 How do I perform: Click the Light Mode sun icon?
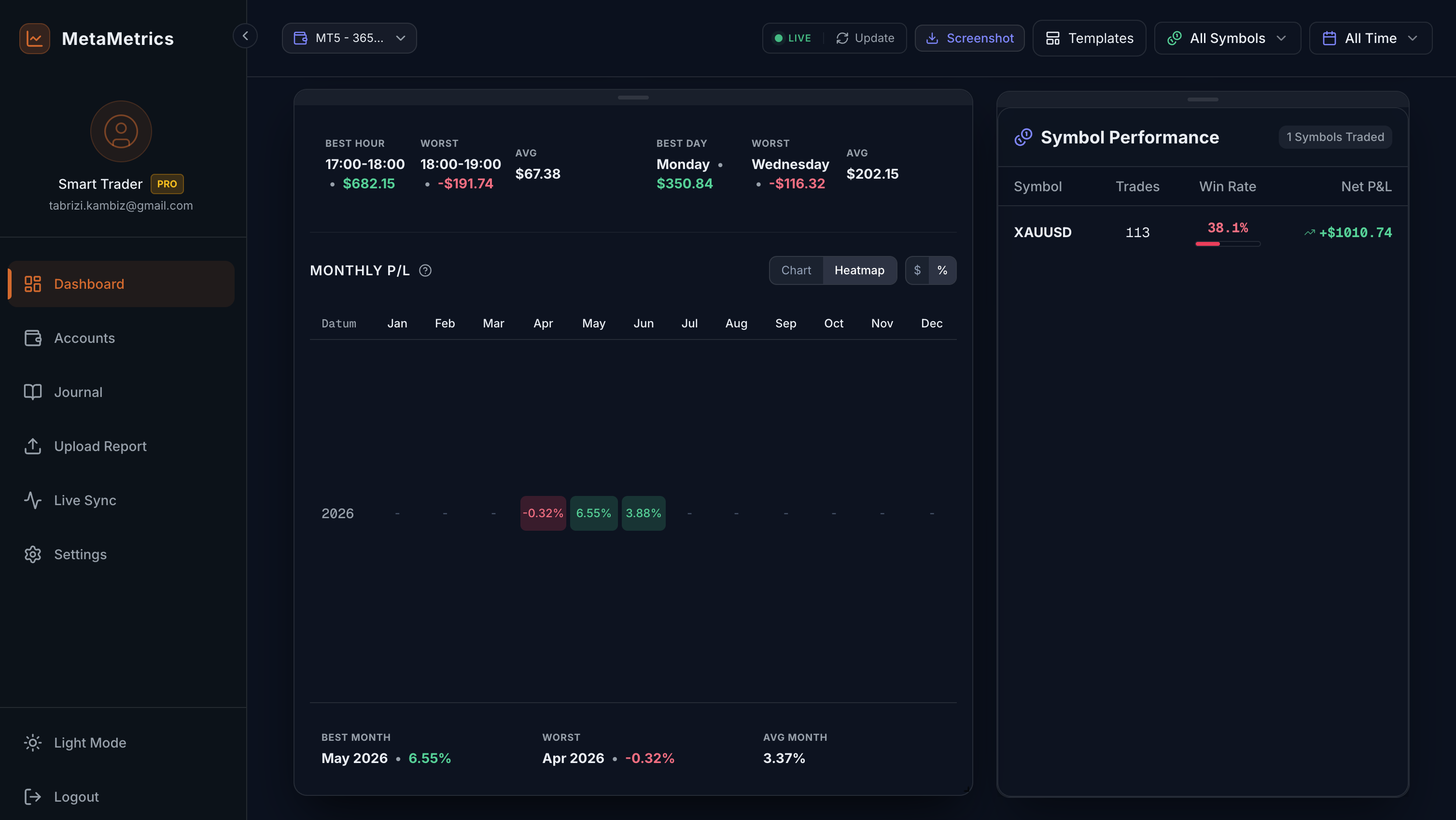(x=33, y=743)
